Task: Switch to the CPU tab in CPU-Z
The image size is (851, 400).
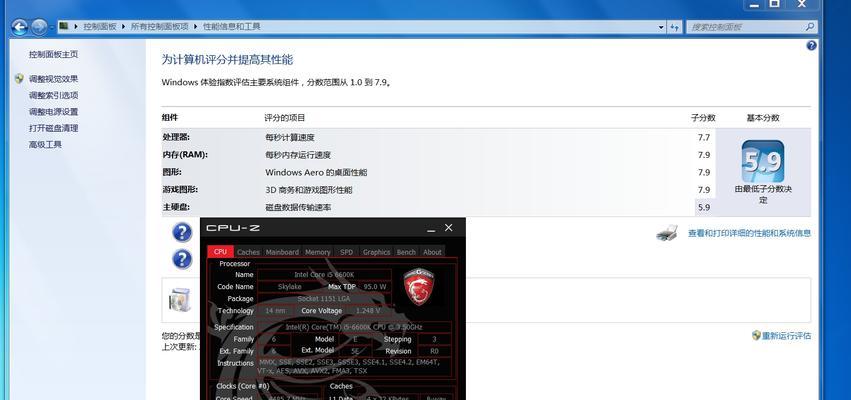Action: (220, 251)
